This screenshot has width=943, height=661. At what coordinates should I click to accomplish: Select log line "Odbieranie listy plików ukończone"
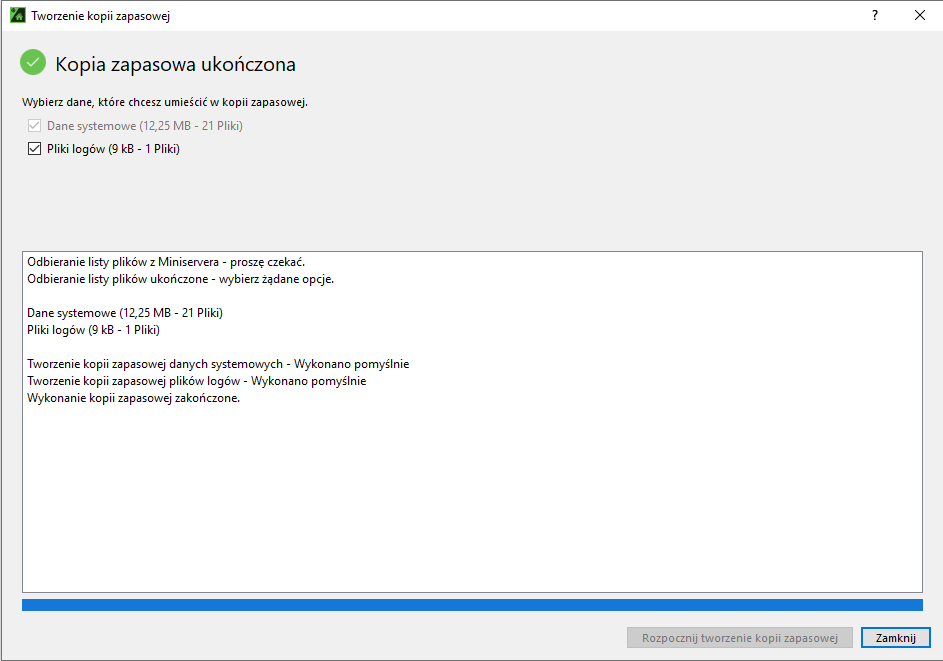tap(180, 279)
